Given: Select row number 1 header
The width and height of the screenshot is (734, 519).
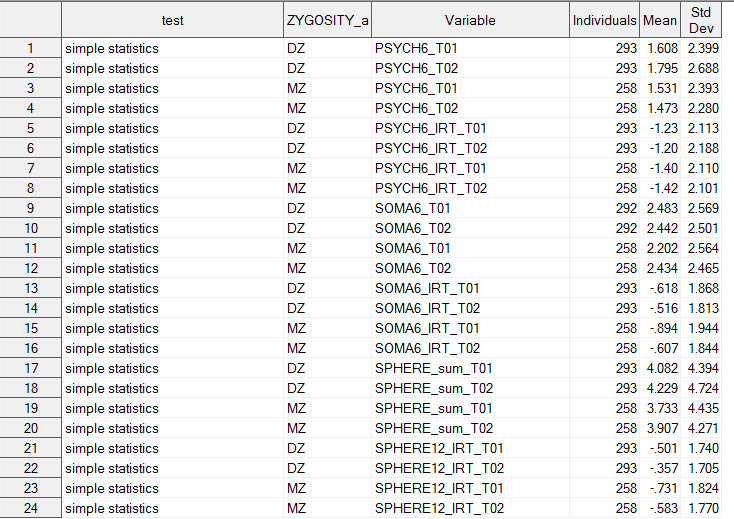Looking at the screenshot, I should (30, 48).
